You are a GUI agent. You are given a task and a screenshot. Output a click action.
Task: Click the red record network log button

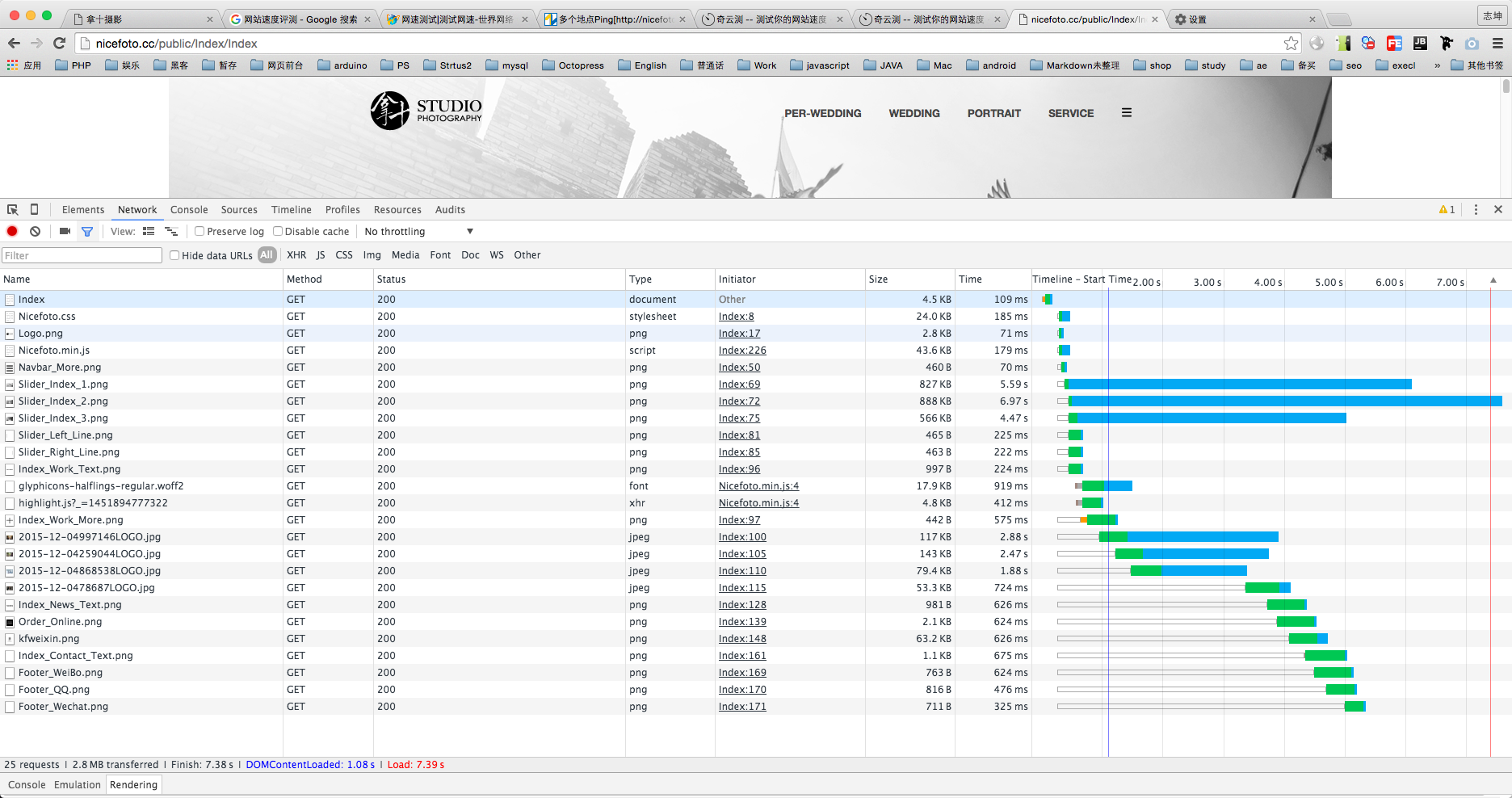12,231
